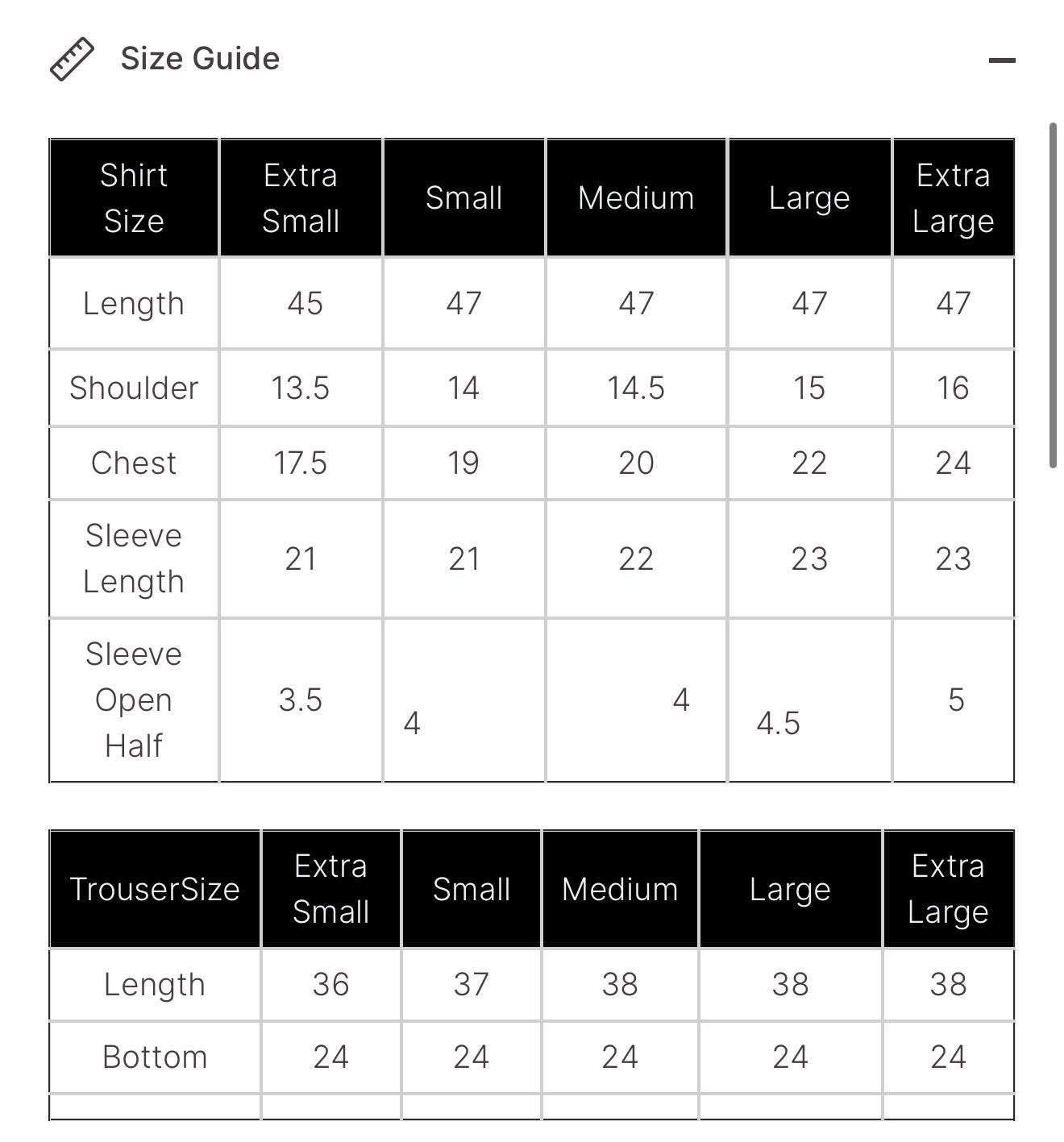Click the Sleeve Open Half row label
Screen dimensions: 1064x1142
[134, 700]
